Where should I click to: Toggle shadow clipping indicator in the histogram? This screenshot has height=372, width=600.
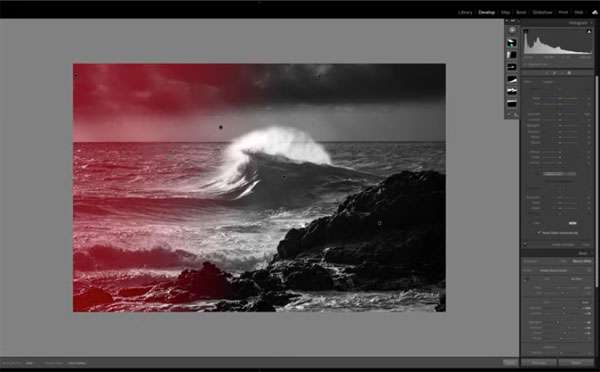click(526, 31)
